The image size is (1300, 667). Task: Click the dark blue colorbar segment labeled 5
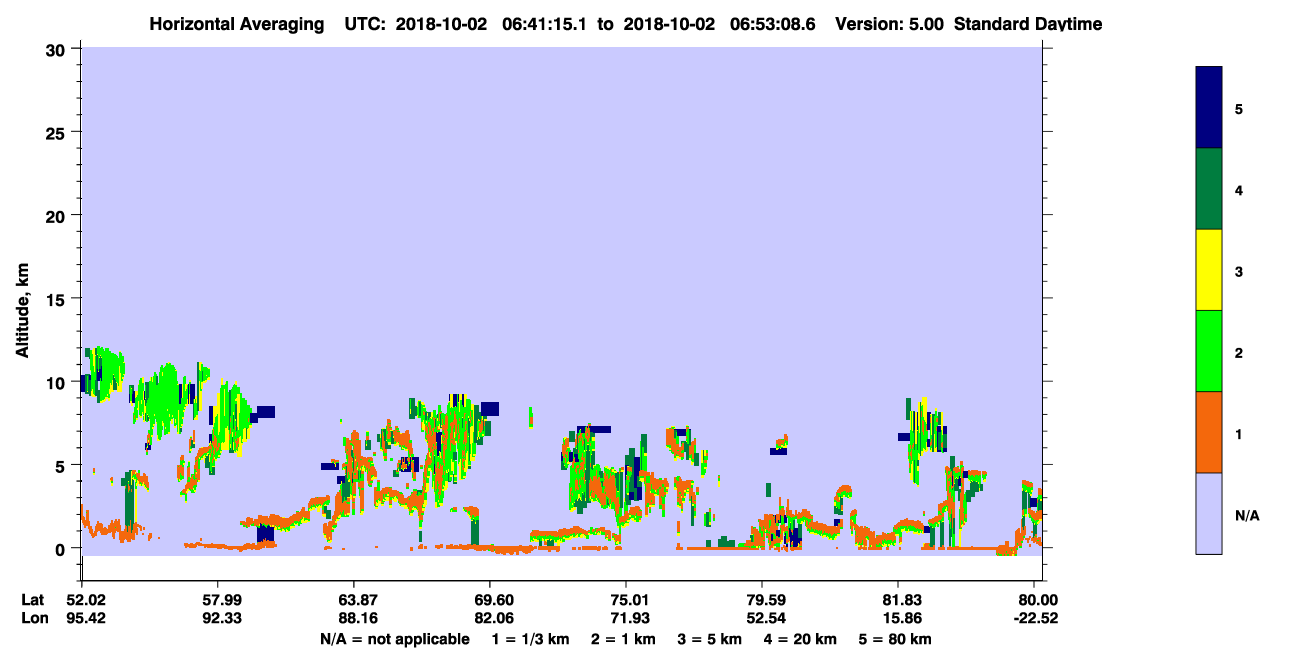[1209, 108]
